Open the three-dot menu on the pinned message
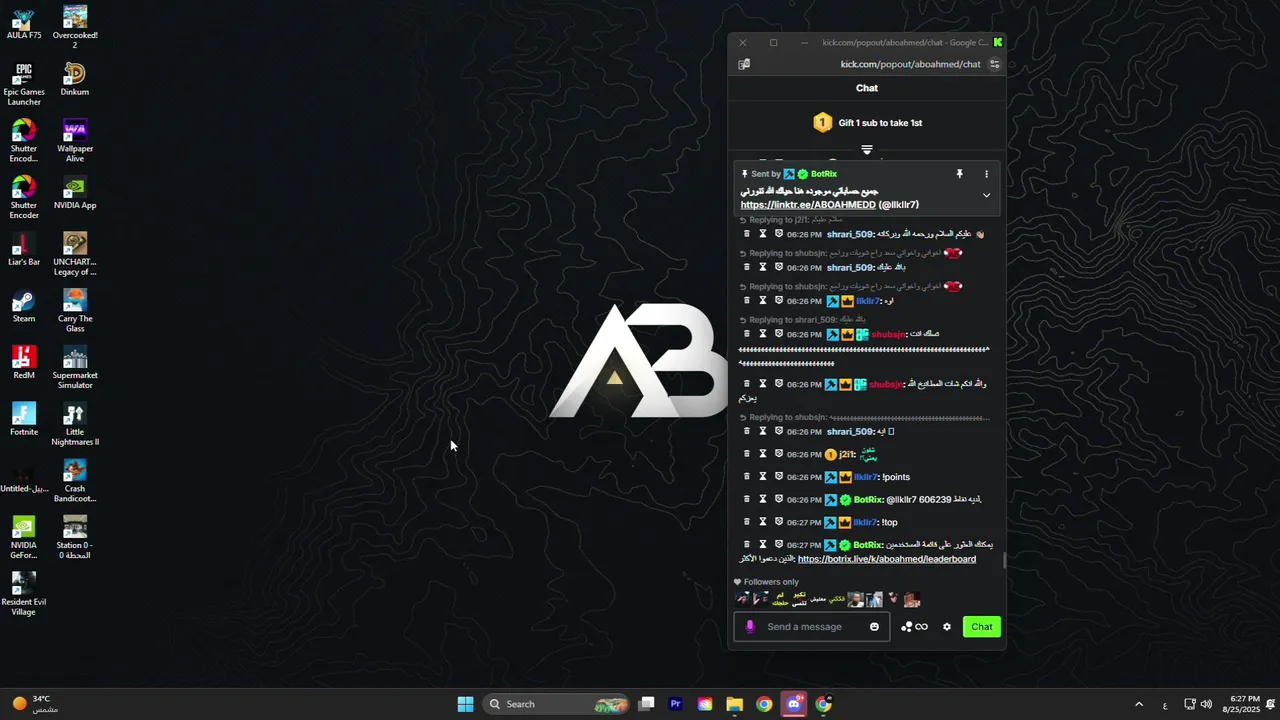 point(986,174)
